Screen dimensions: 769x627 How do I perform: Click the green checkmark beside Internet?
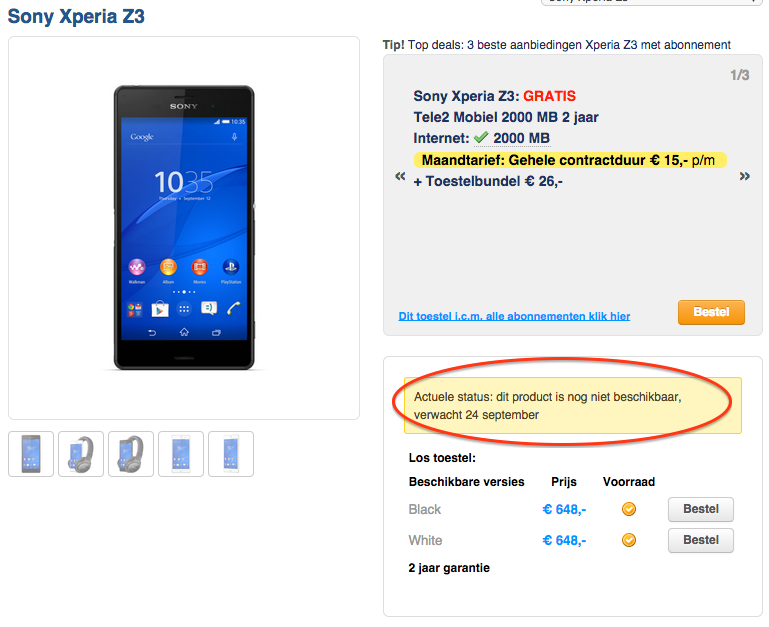tap(481, 138)
